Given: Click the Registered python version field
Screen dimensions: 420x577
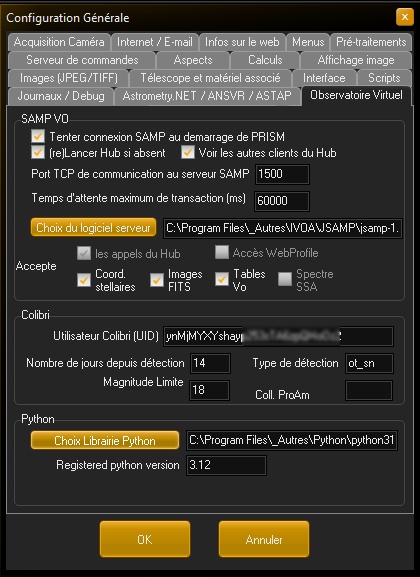Looking at the screenshot, I should click(x=226, y=466).
